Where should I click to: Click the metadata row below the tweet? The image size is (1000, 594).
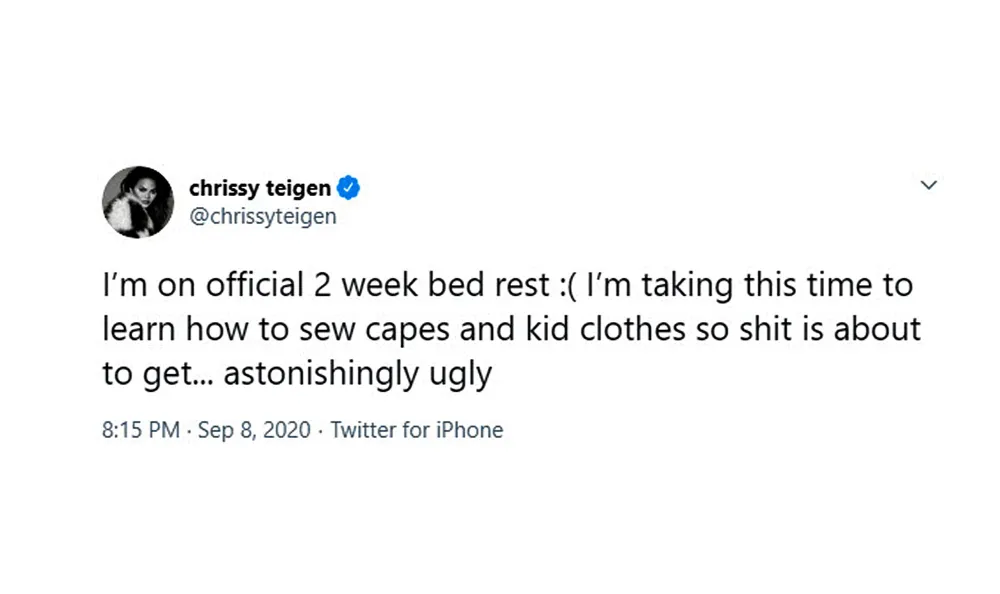click(x=300, y=430)
